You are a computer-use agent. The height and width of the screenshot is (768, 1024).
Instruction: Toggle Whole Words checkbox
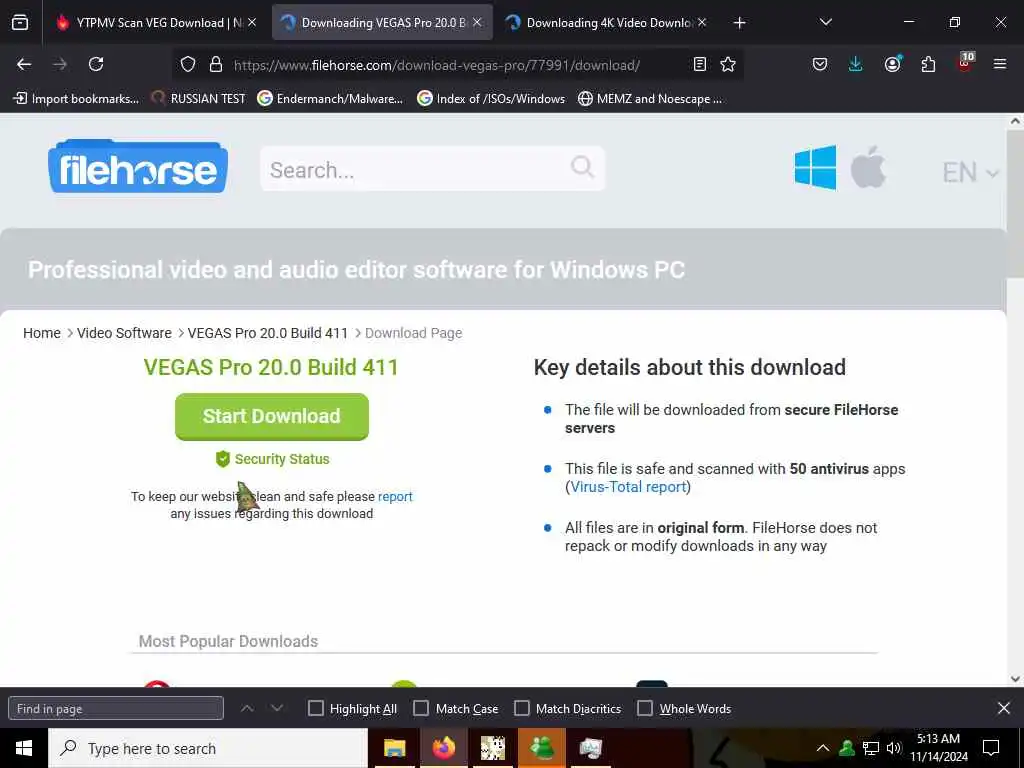click(645, 709)
